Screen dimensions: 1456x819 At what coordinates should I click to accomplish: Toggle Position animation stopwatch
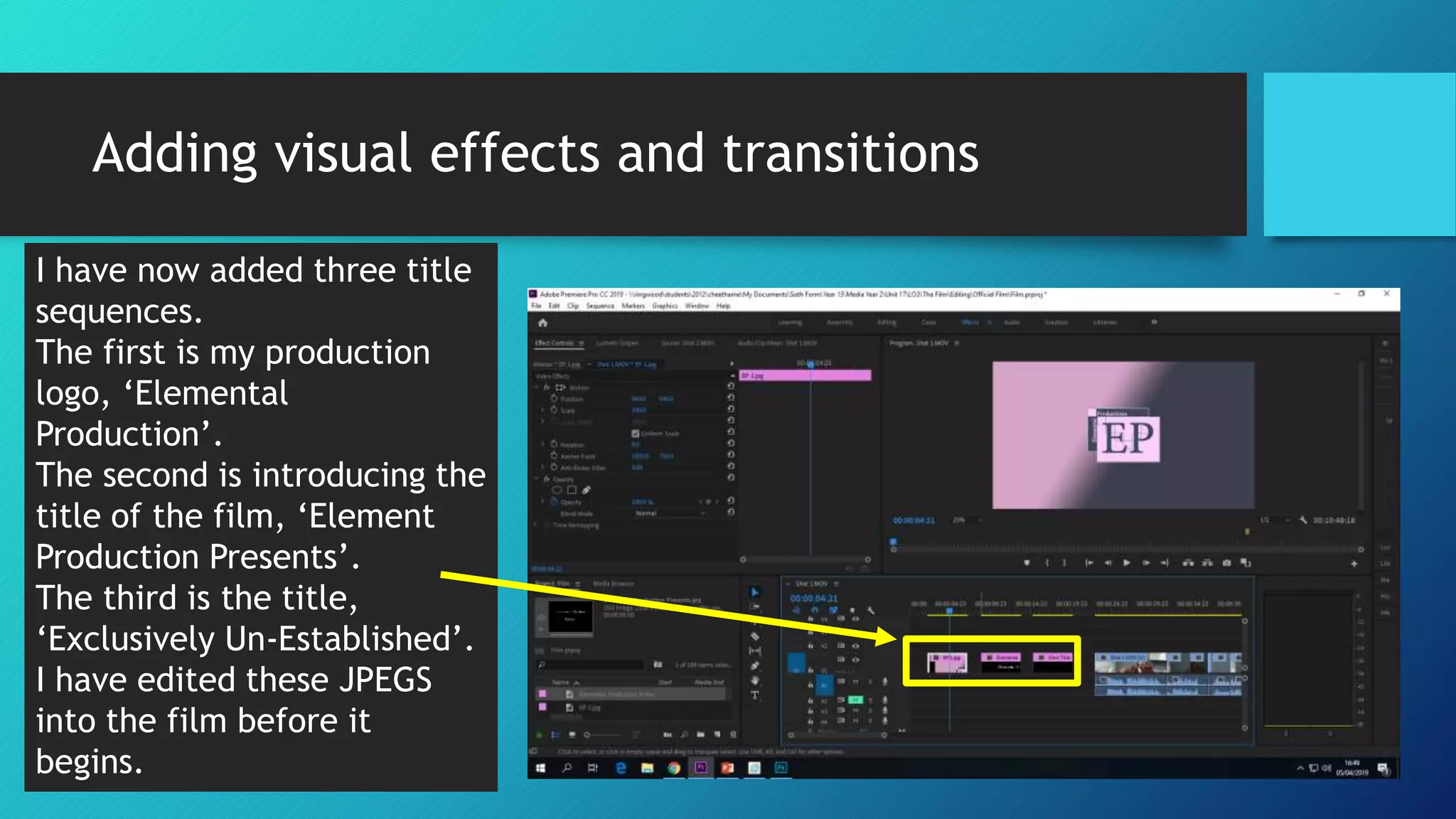pyautogui.click(x=555, y=399)
